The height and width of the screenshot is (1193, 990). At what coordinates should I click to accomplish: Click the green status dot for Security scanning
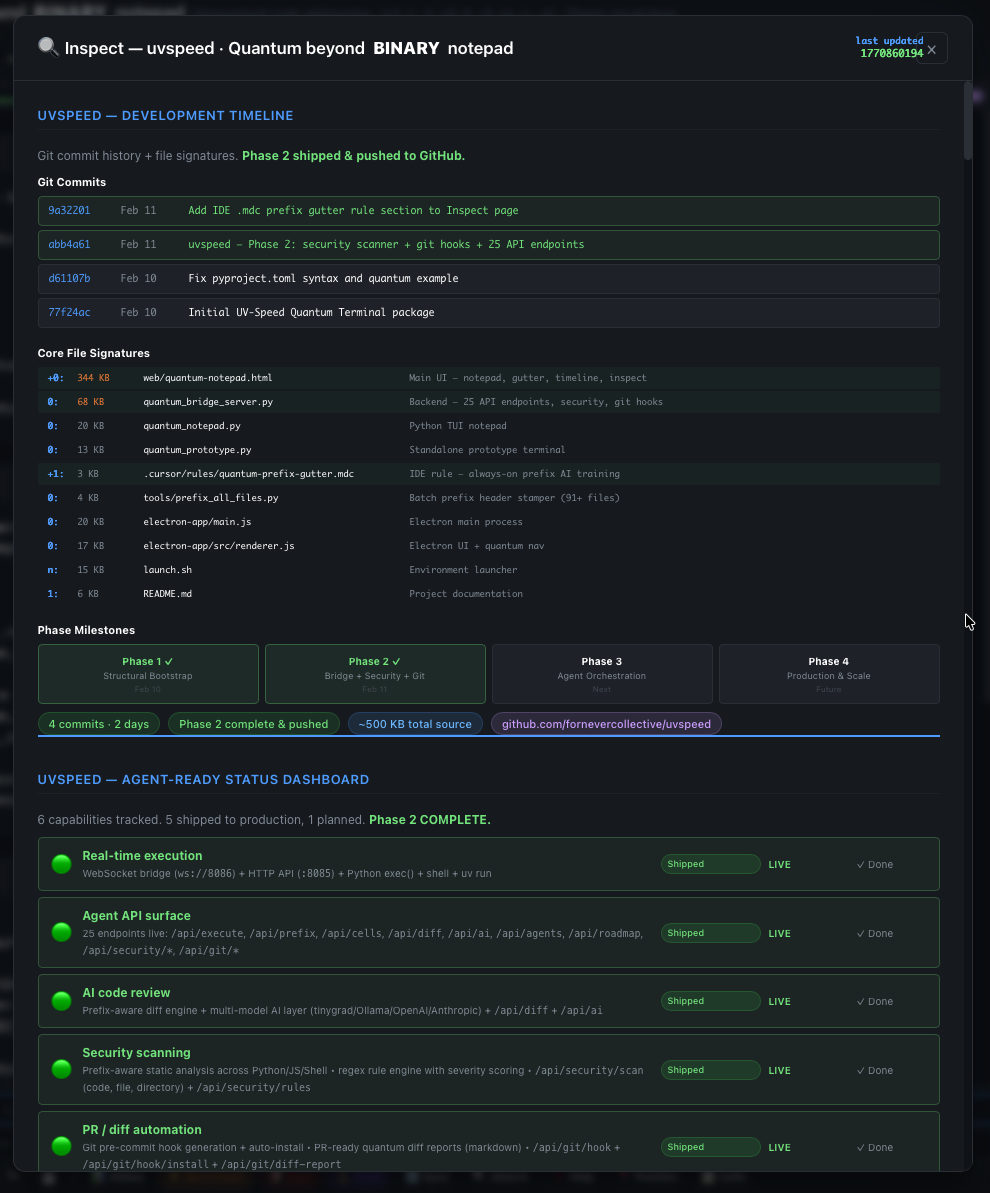(62, 1069)
